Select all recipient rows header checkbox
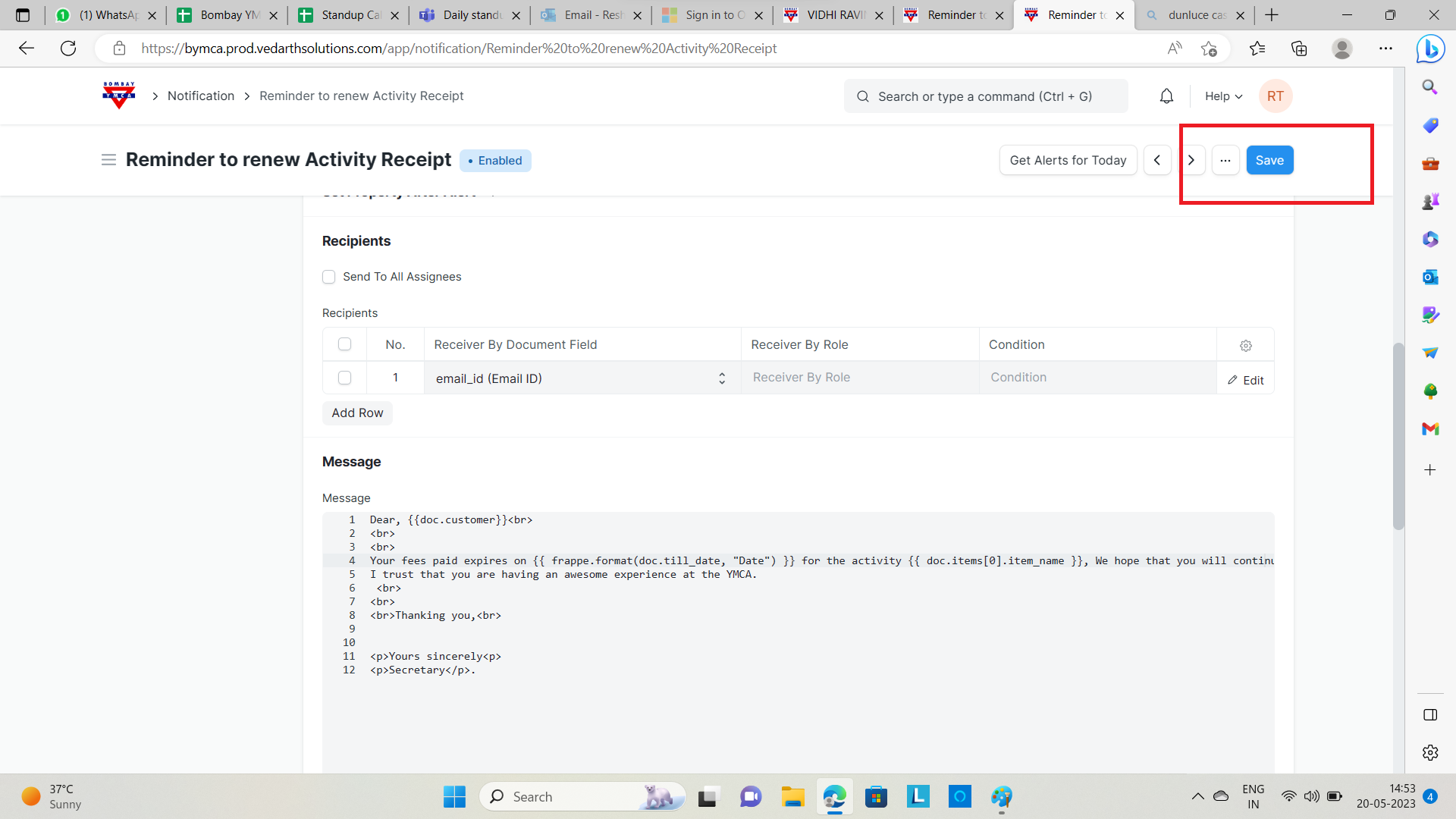Image resolution: width=1456 pixels, height=819 pixels. 345,344
